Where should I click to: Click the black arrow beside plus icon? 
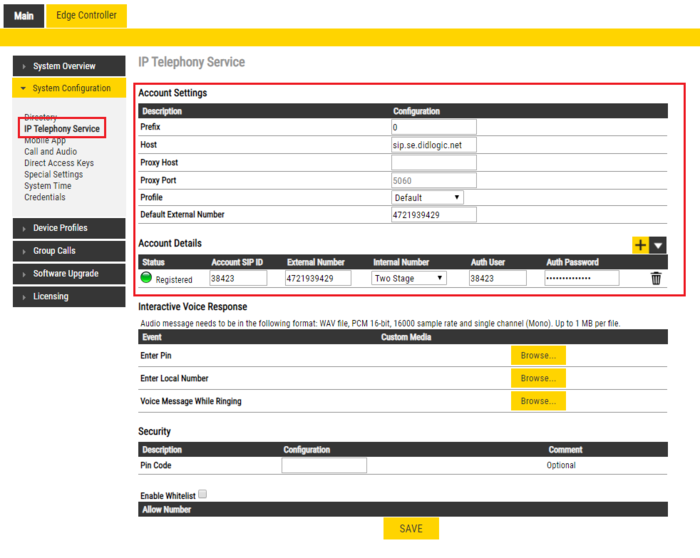coord(657,245)
